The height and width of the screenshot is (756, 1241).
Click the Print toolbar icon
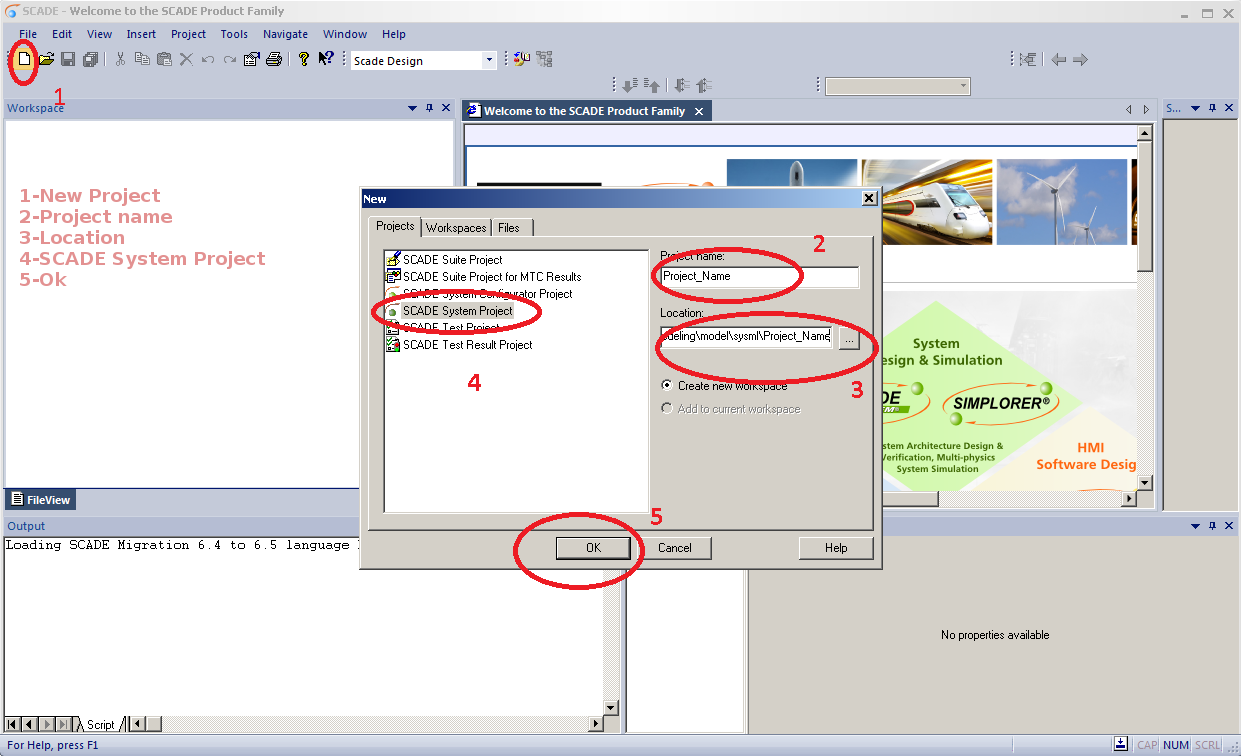[274, 59]
